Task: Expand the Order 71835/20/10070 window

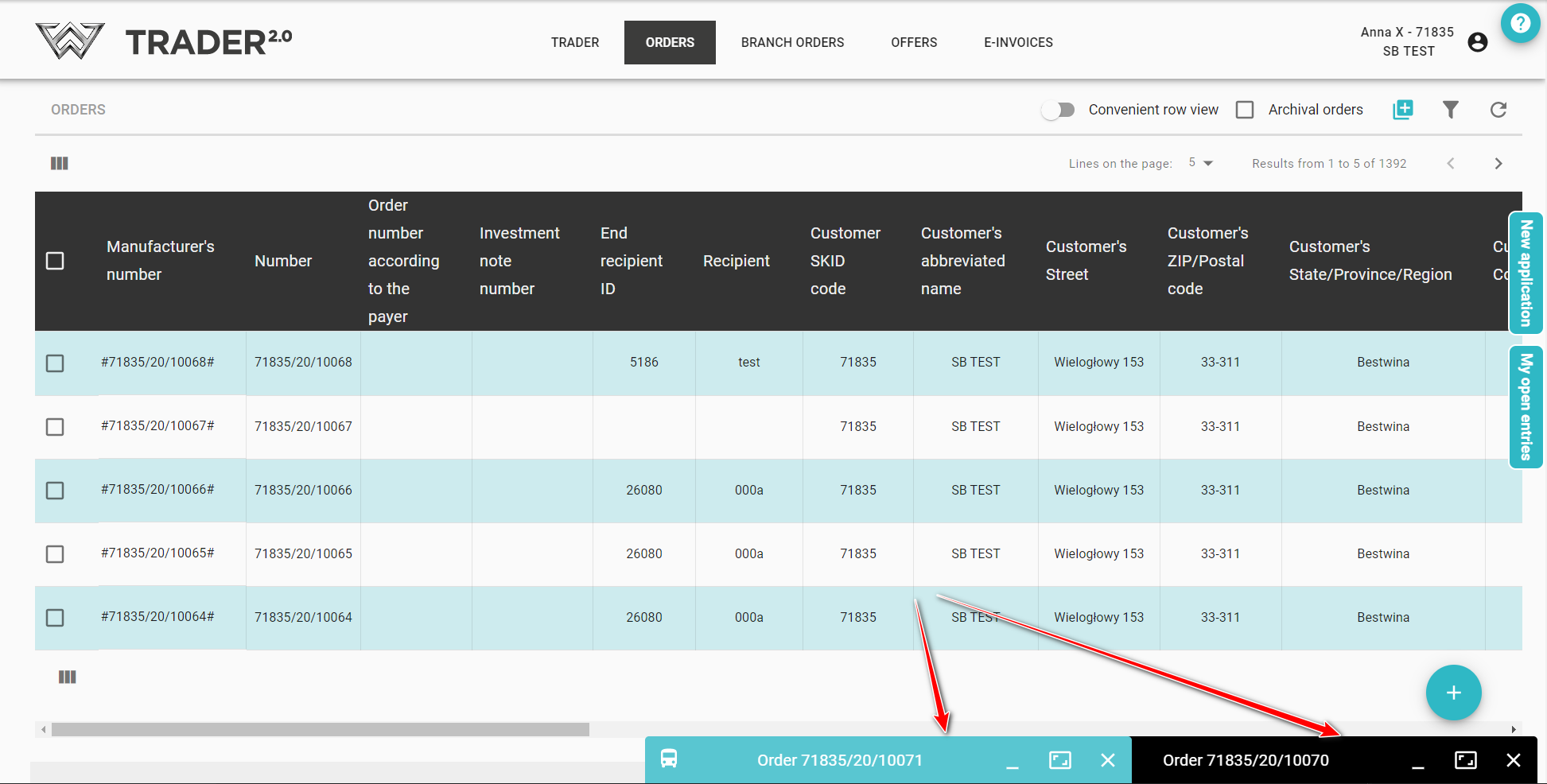Action: [x=1465, y=760]
